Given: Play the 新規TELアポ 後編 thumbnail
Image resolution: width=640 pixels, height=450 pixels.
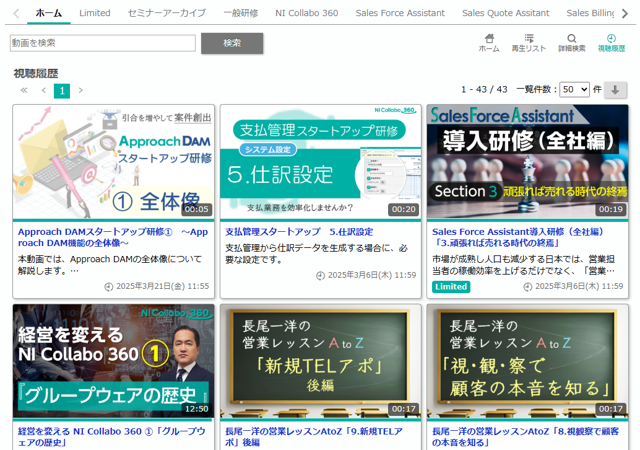Looking at the screenshot, I should pos(320,361).
